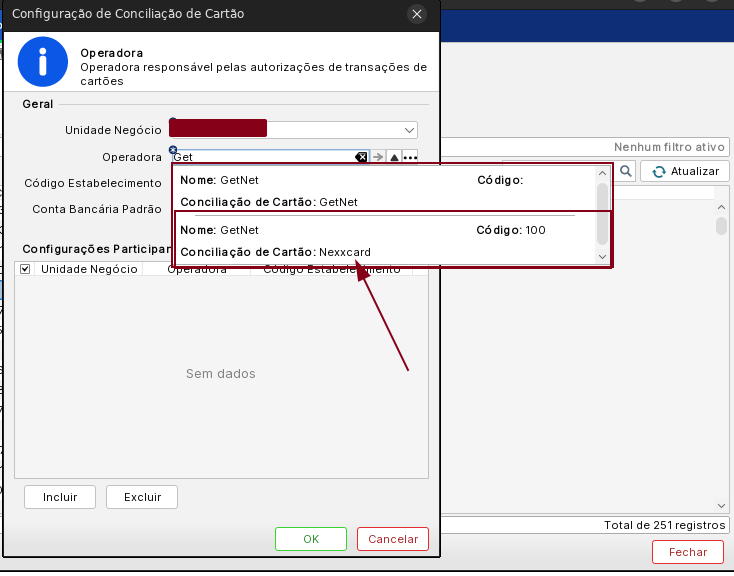
Task: Toggle the select-all checkbox in table header
Action: point(25,269)
